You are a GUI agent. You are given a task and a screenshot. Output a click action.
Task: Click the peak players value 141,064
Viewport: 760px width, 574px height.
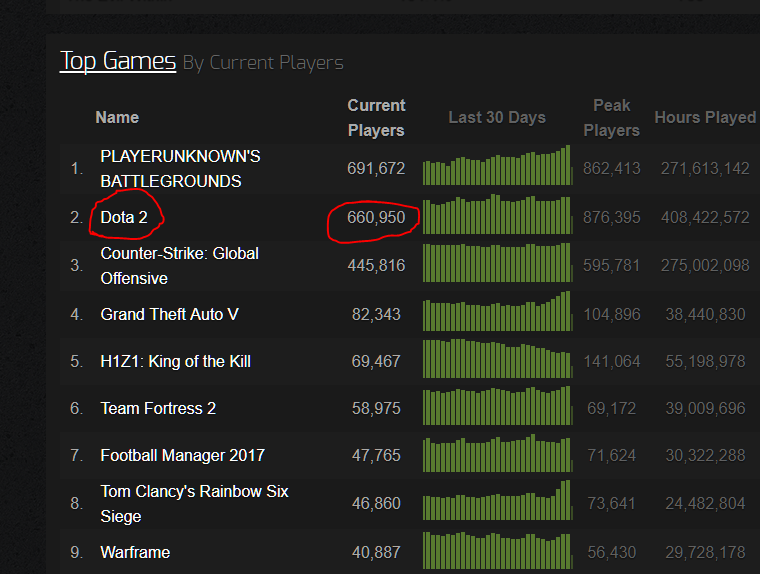point(612,361)
